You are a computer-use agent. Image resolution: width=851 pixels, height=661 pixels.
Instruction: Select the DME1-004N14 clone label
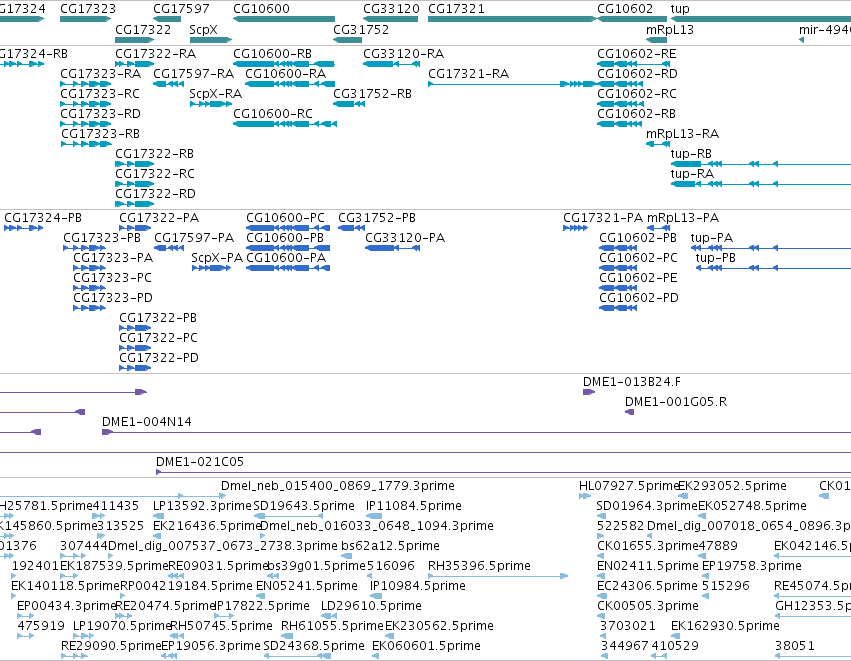(x=147, y=422)
